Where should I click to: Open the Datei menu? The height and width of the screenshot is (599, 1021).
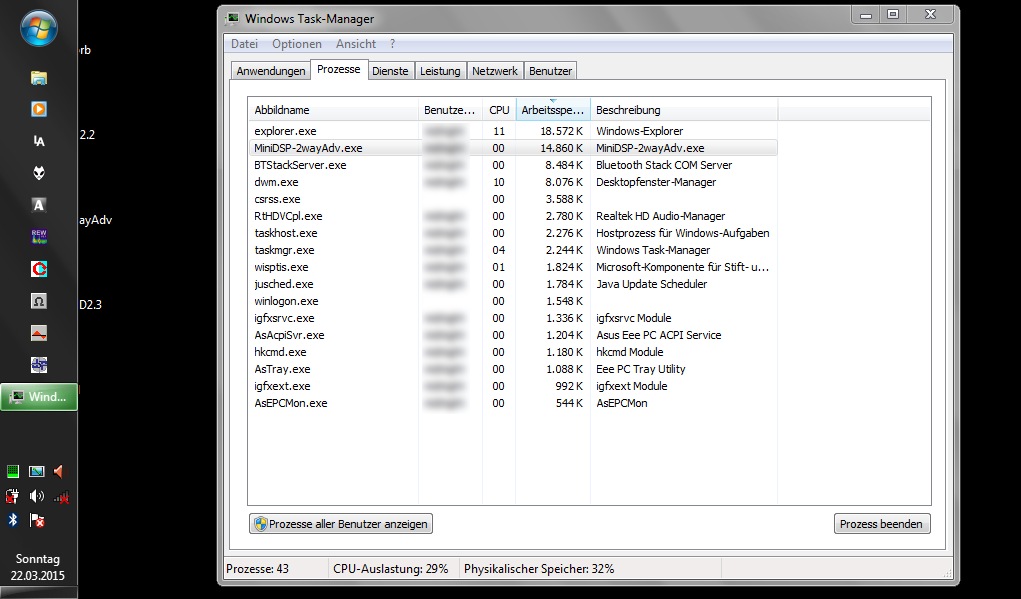[244, 44]
